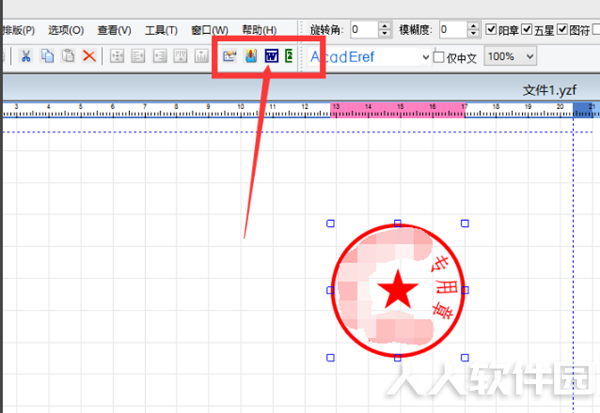Click the third gray alignment icon after the red X
This screenshot has width=600, height=413.
point(160,56)
